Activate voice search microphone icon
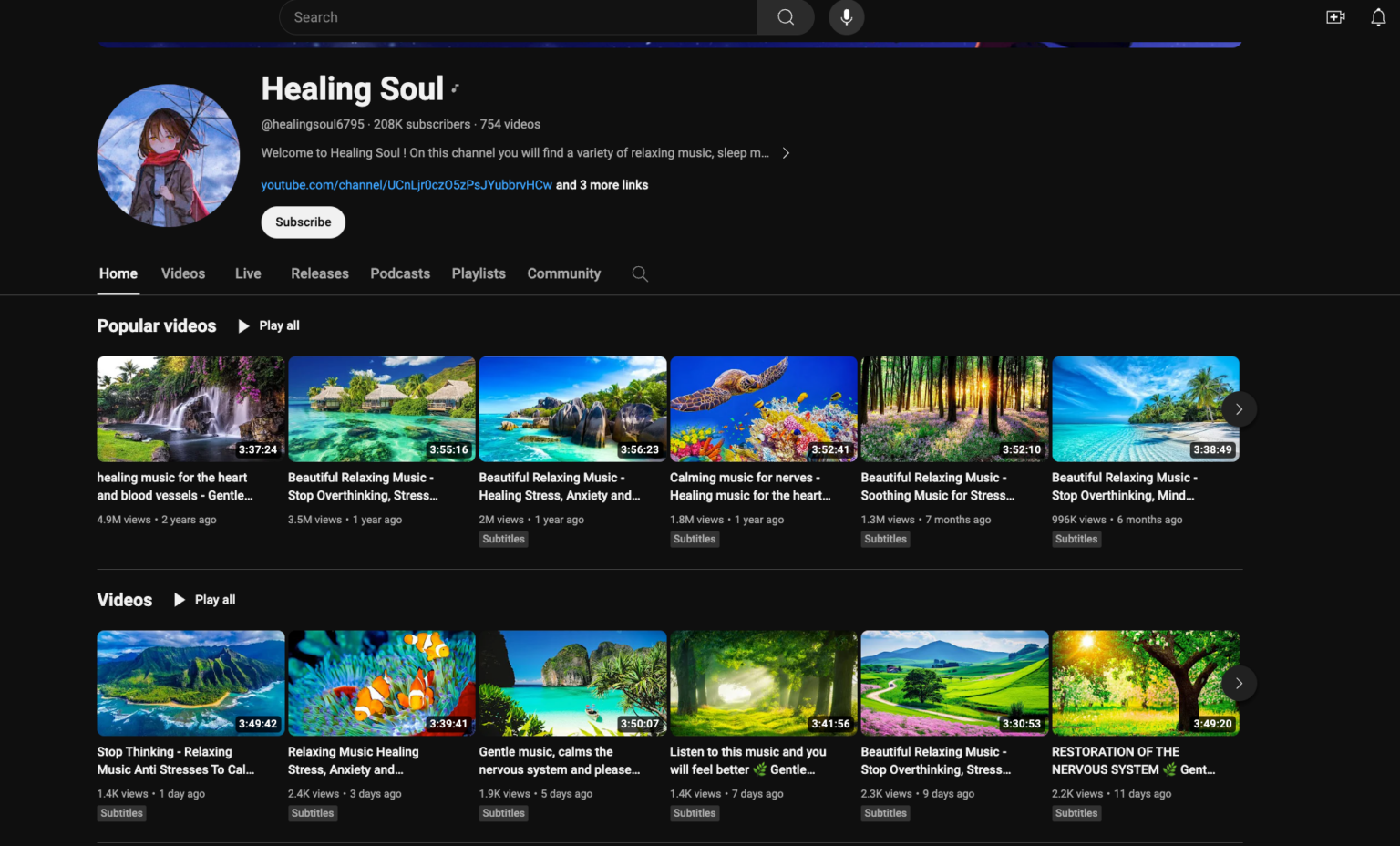The width and height of the screenshot is (1400, 846). [846, 17]
